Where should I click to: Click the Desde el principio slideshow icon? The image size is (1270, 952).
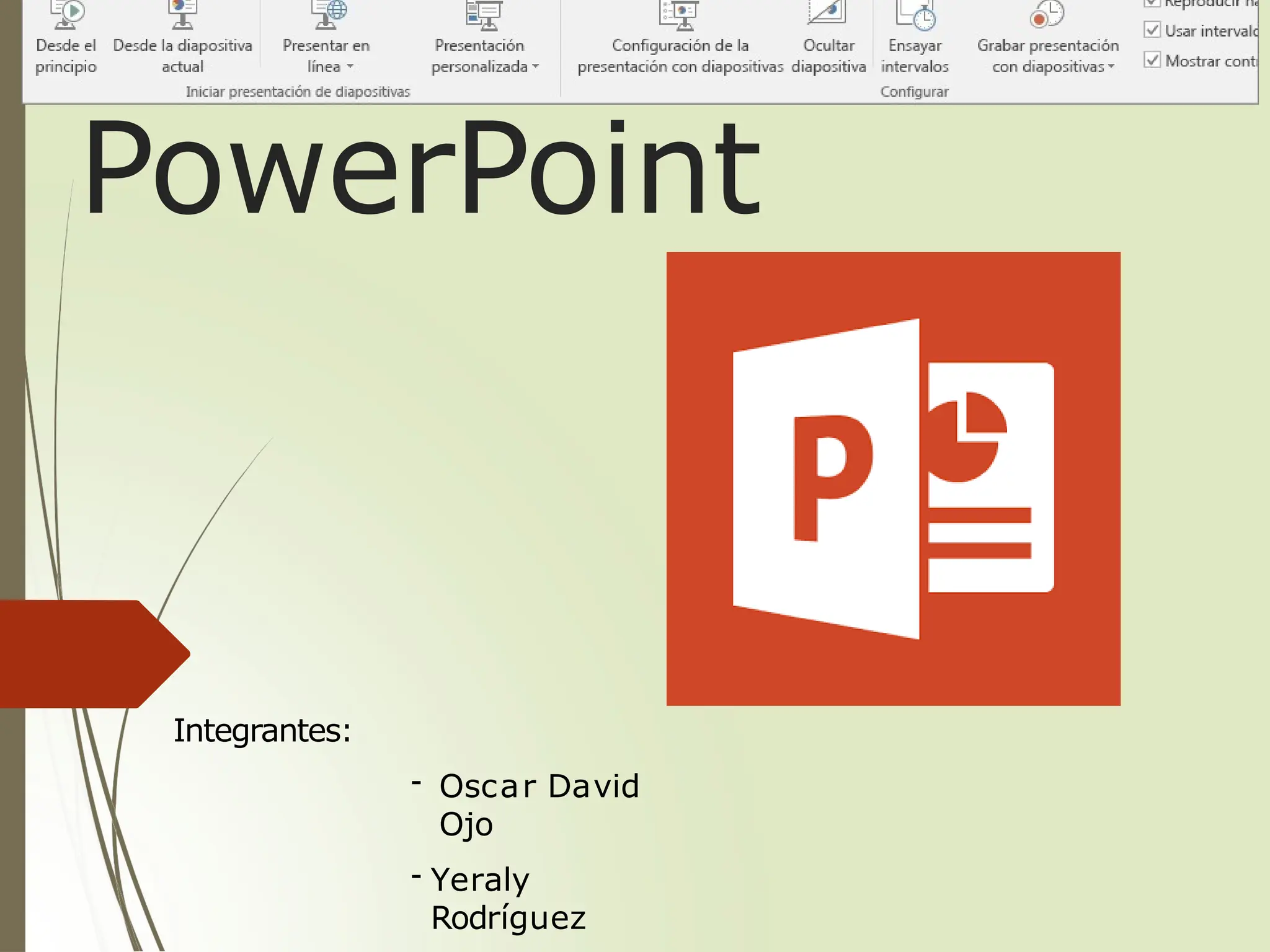click(x=67, y=14)
